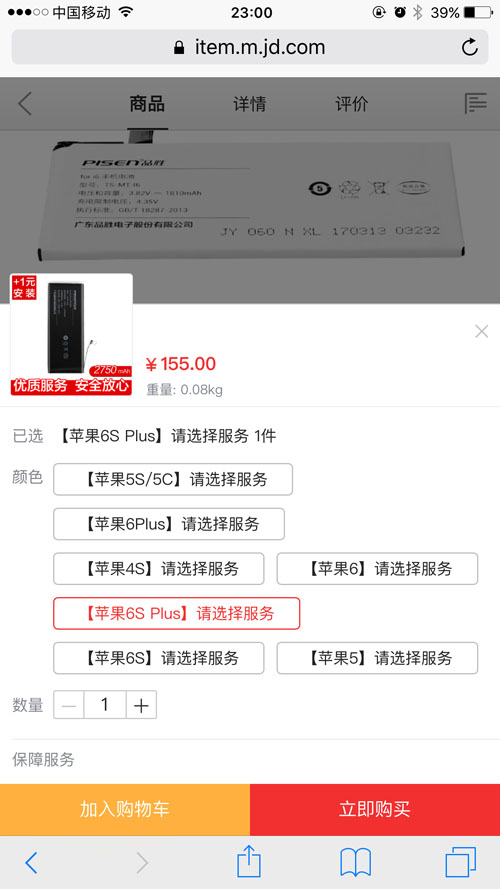
Task: Choose the 【苹果6S】 option
Action: pos(159,658)
